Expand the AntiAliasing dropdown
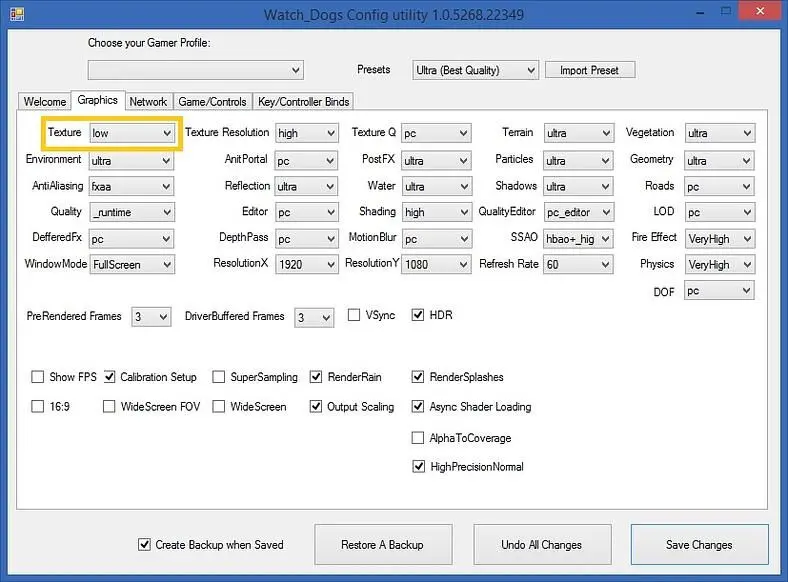Image resolution: width=788 pixels, height=582 pixels. (x=132, y=186)
